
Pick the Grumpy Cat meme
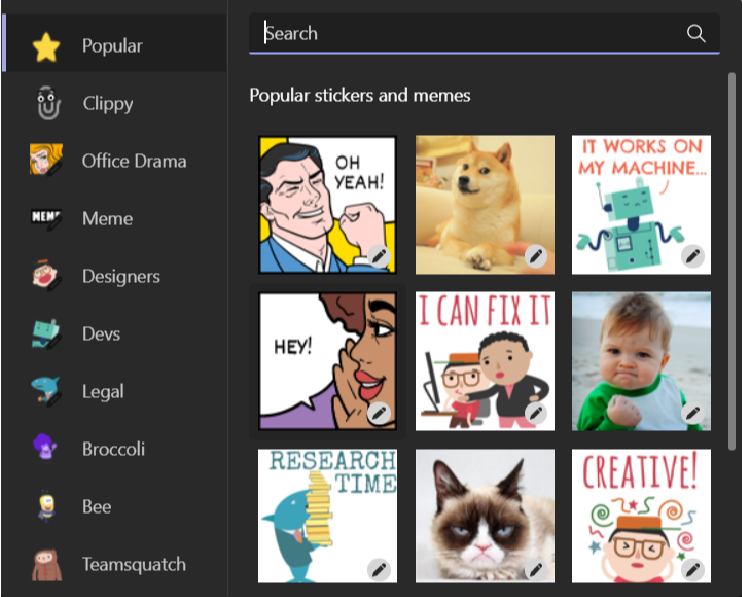point(485,516)
